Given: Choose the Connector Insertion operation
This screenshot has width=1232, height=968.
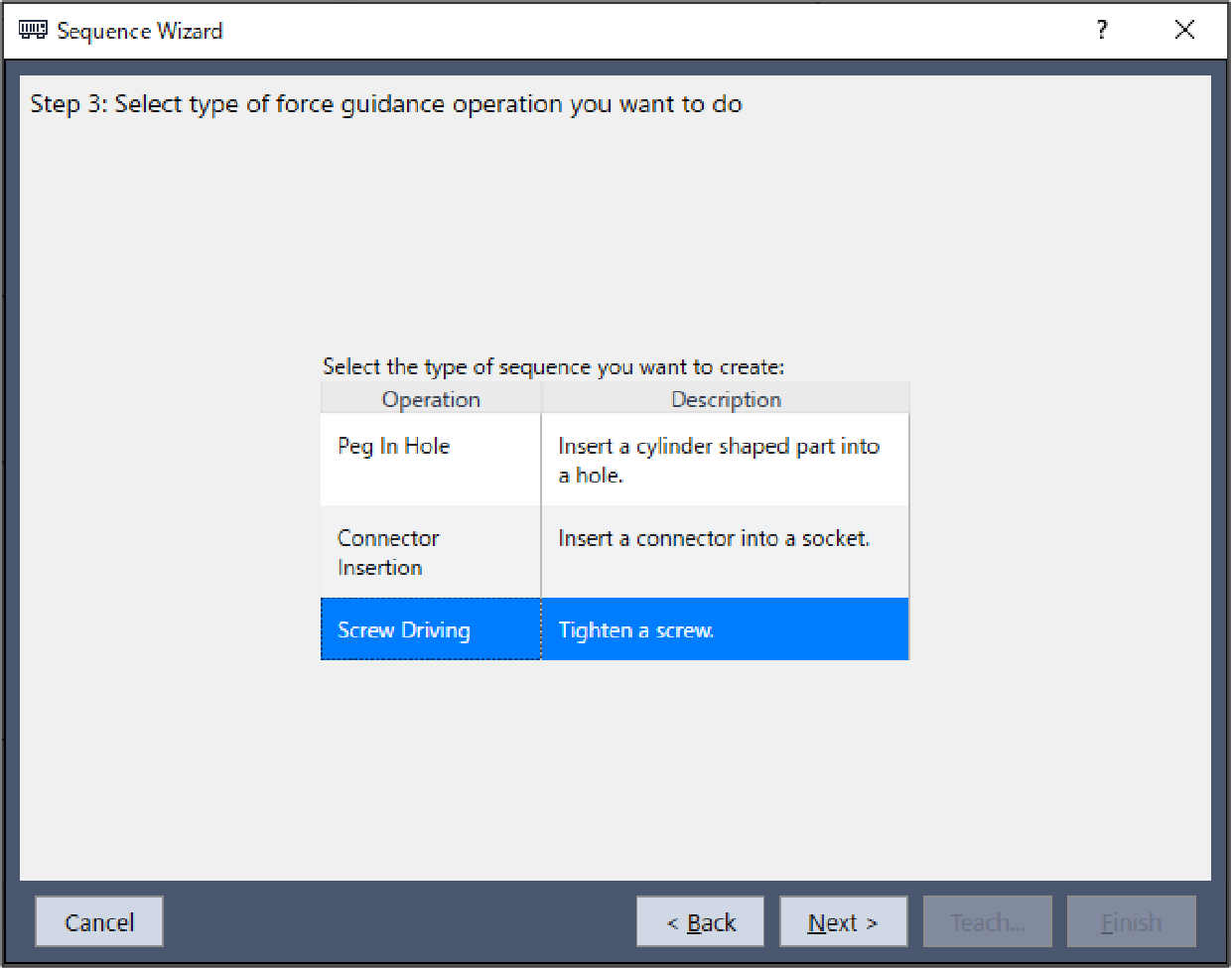Looking at the screenshot, I should pyautogui.click(x=388, y=552).
